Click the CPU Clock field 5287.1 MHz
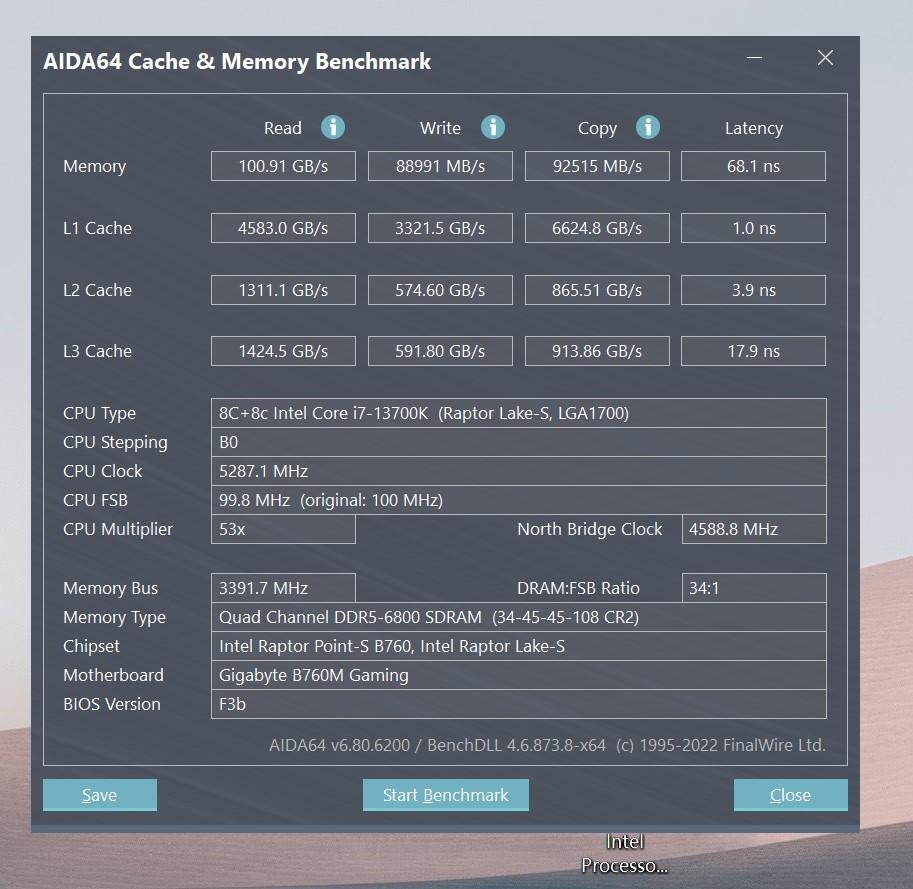The width and height of the screenshot is (913, 889). [x=518, y=471]
